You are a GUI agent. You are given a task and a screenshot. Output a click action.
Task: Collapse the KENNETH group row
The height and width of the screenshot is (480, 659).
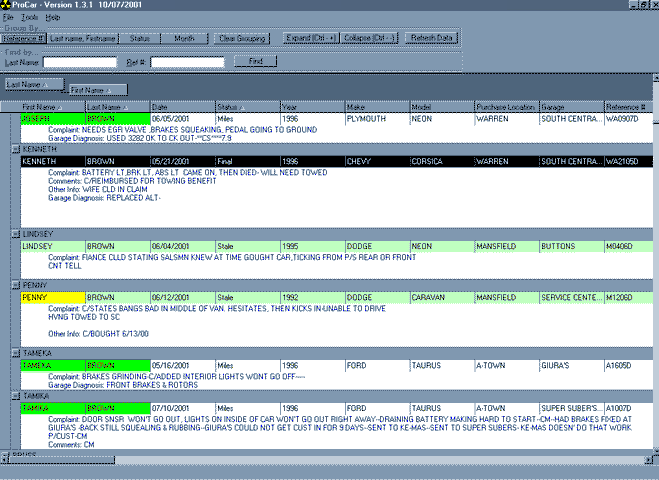14,148
